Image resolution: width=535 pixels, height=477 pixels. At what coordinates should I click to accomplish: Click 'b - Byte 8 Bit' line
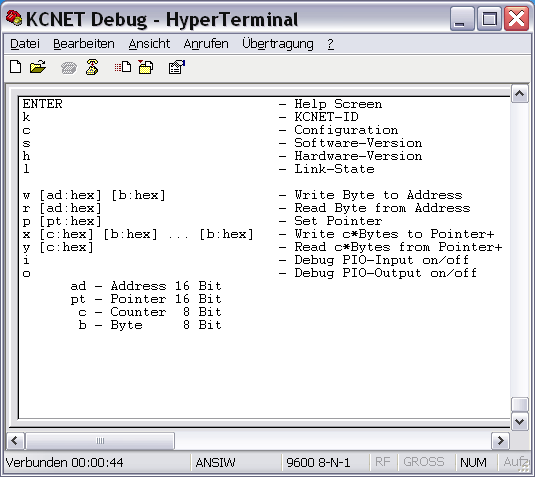pos(150,325)
